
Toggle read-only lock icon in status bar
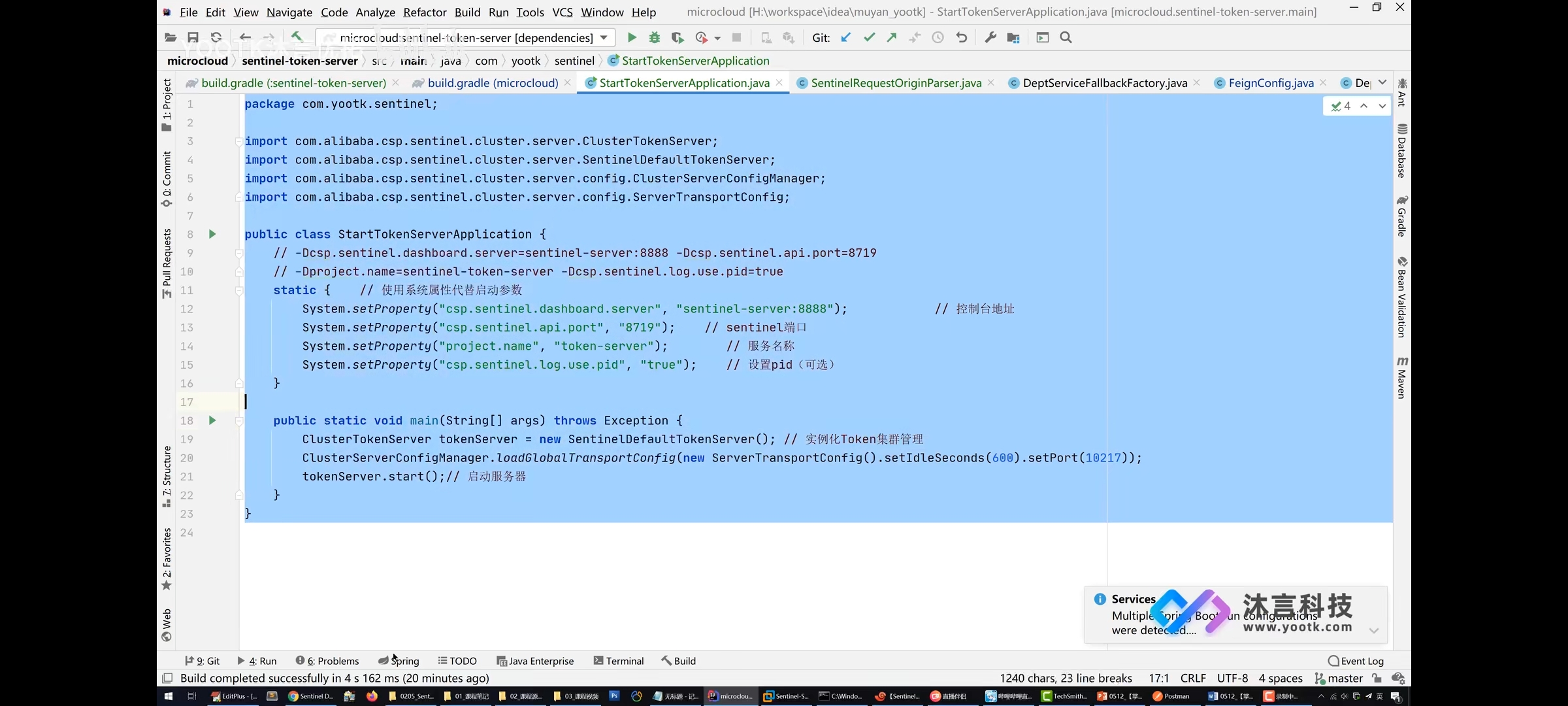(1377, 679)
